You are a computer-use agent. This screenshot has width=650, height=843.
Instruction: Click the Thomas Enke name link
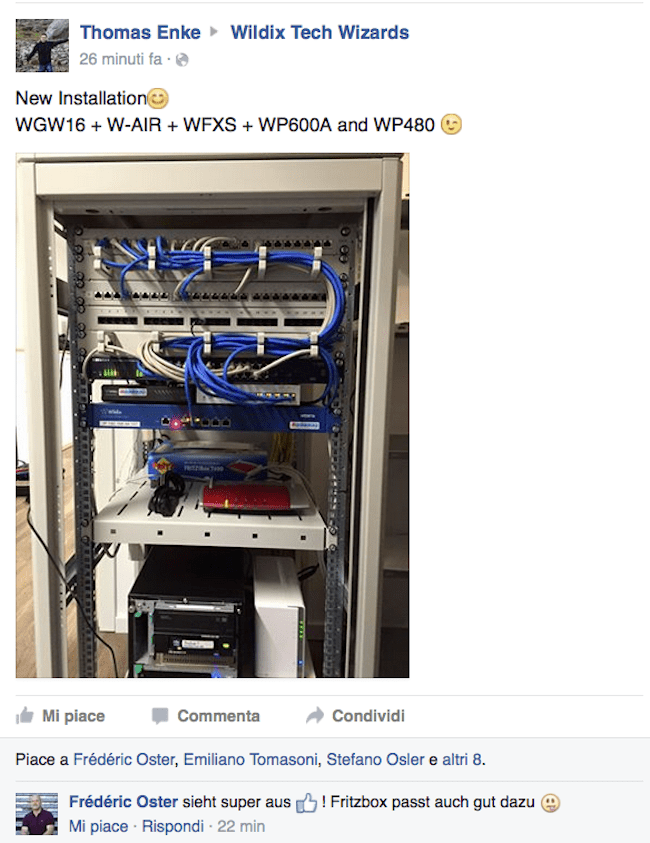(x=140, y=32)
